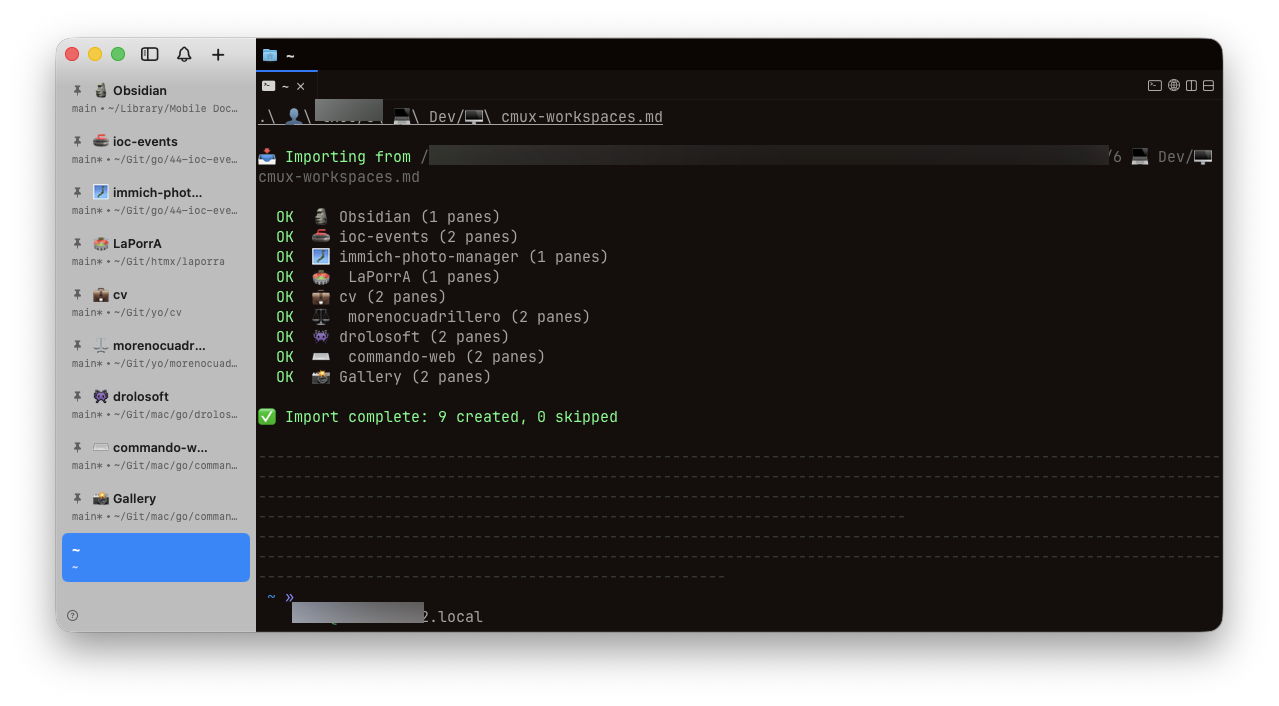Close the open terminal tab
The height and width of the screenshot is (706, 1279).
click(x=300, y=85)
